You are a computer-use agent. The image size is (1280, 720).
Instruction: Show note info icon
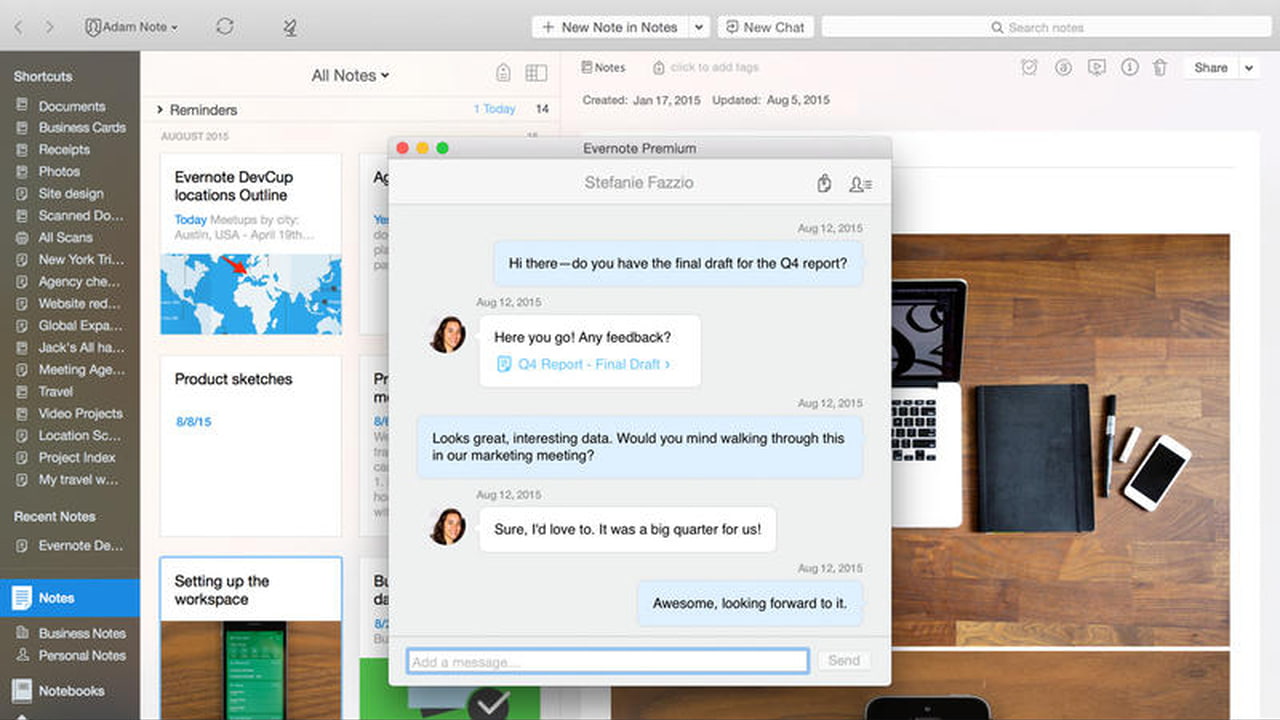pyautogui.click(x=1130, y=68)
